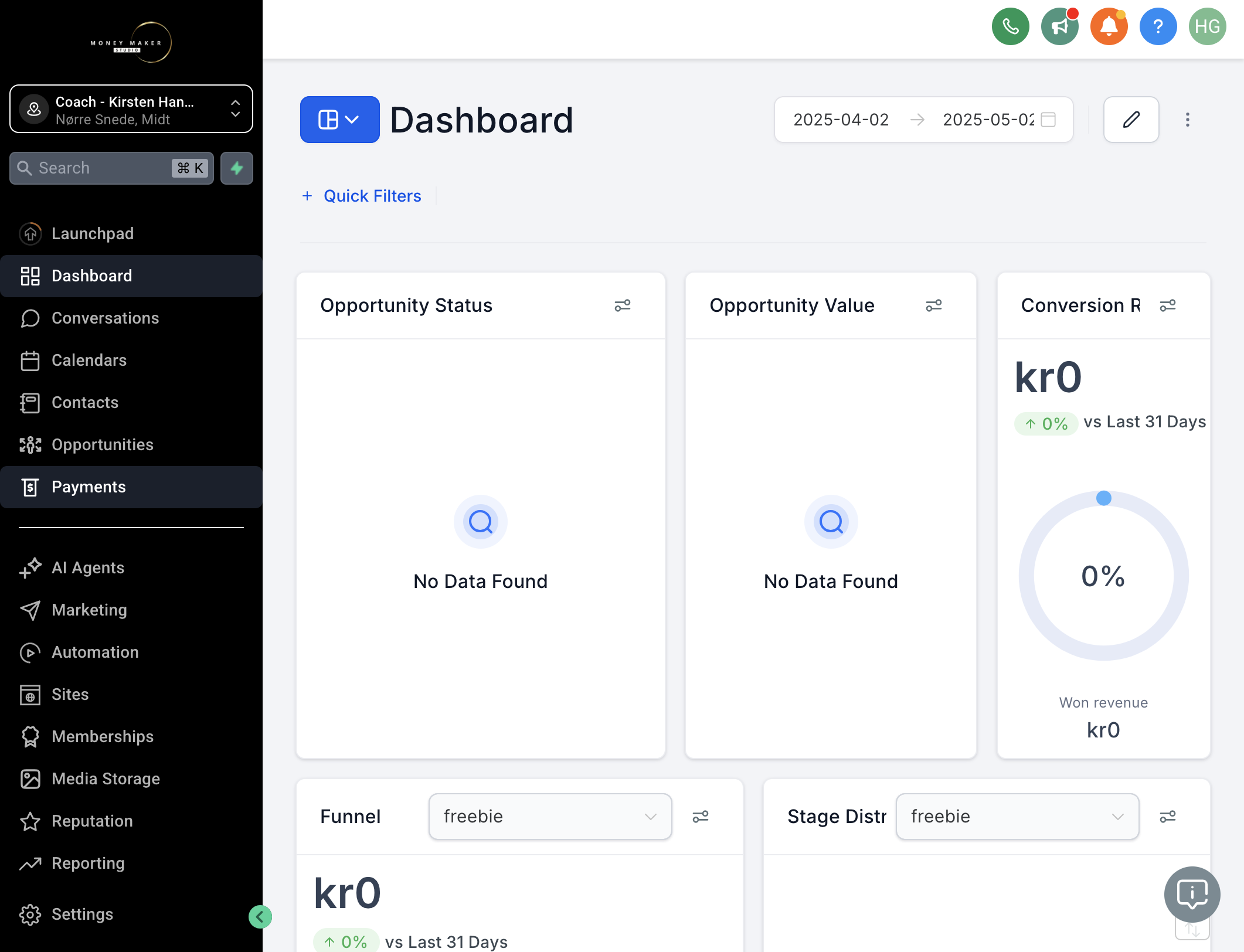Open Calendars in sidebar
Viewport: 1244px width, 952px height.
131,361
